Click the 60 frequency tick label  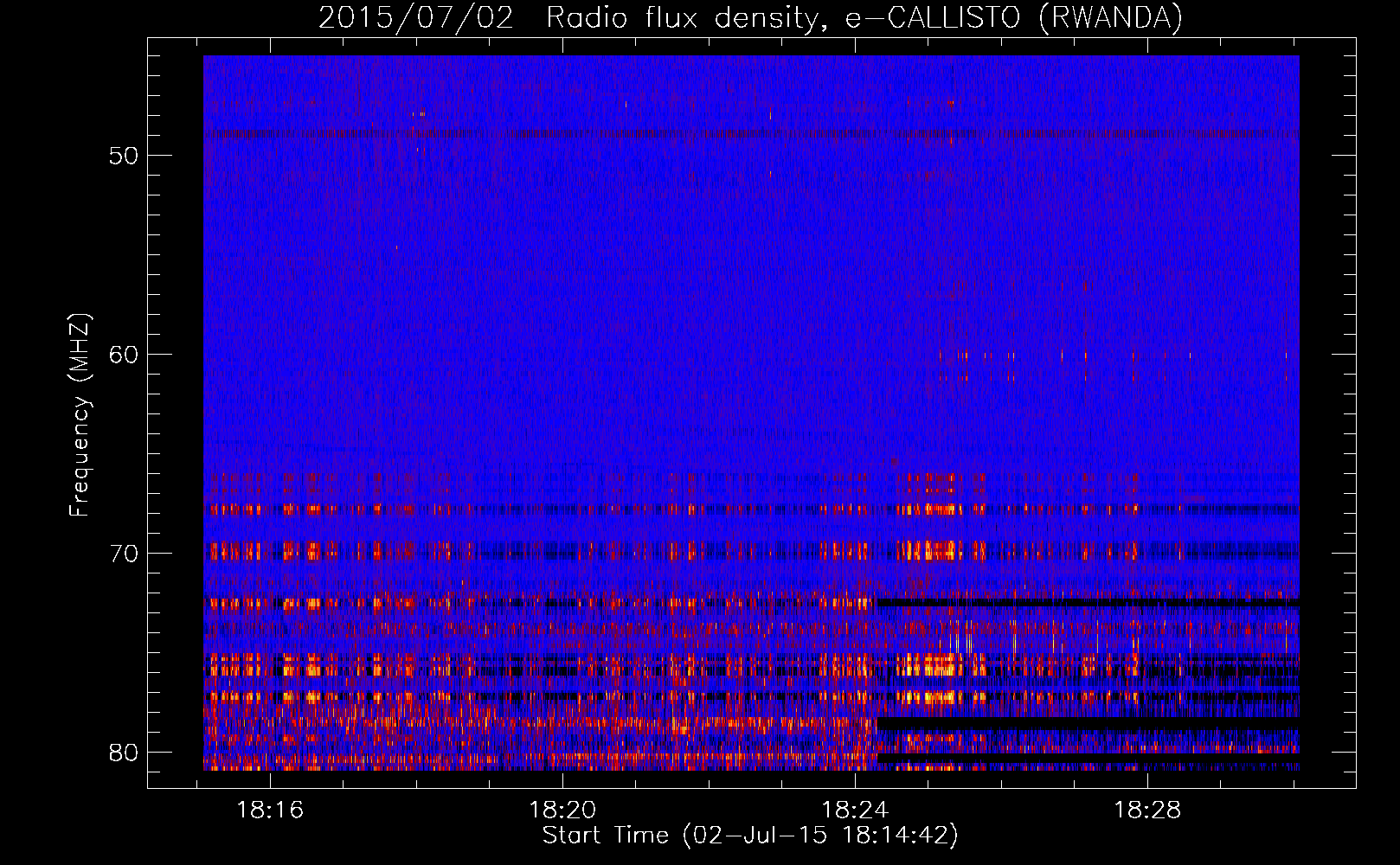(124, 355)
